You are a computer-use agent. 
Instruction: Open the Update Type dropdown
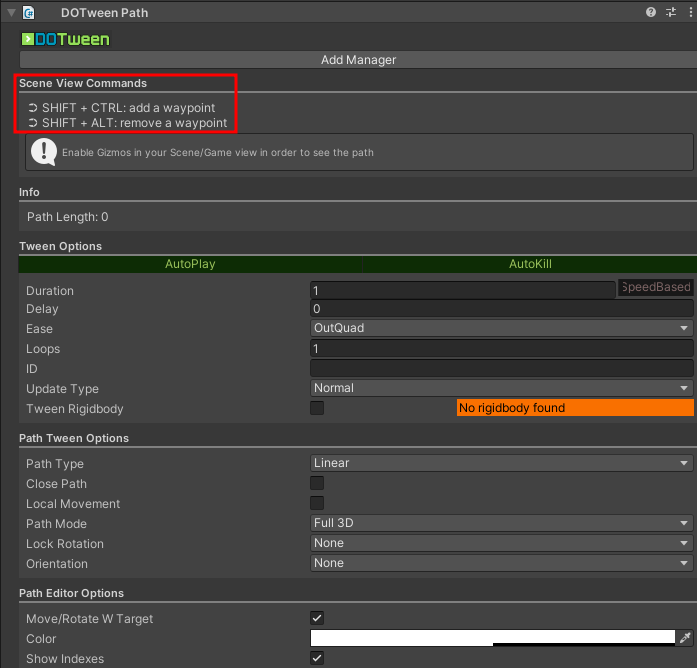coord(501,388)
